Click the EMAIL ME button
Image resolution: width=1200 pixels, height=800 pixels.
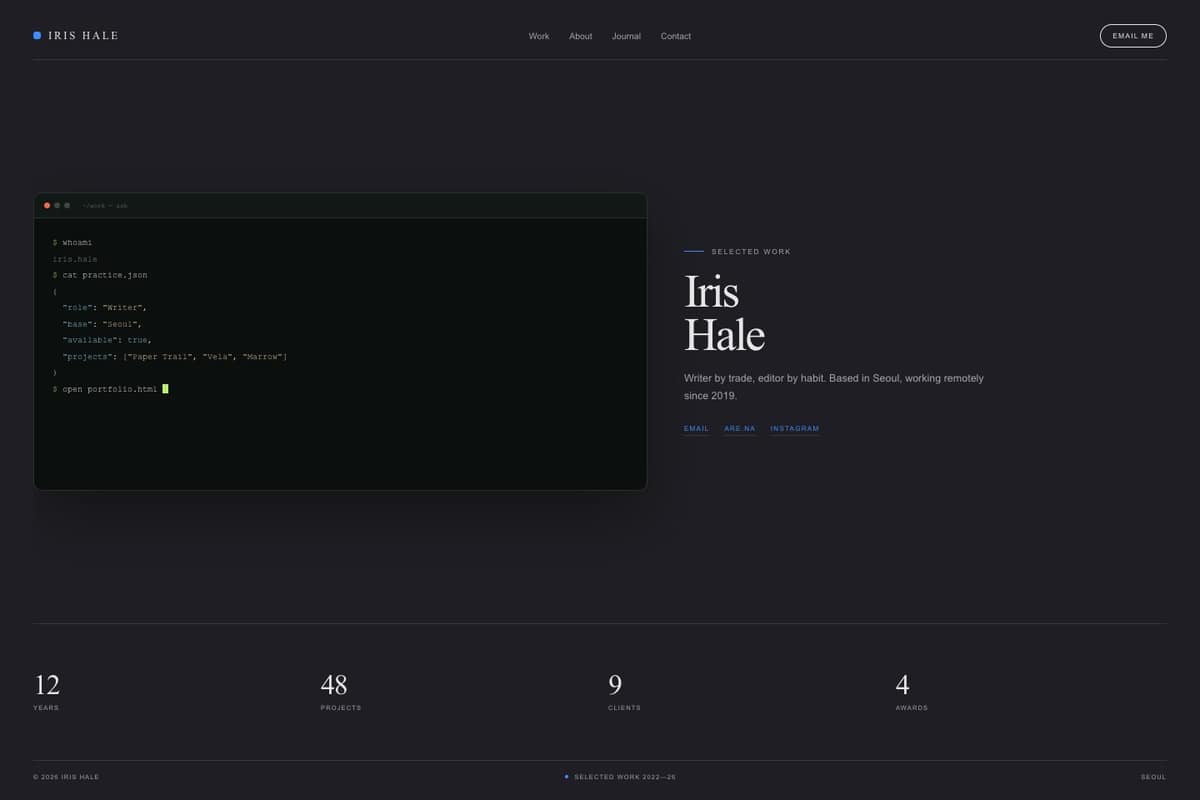1133,36
